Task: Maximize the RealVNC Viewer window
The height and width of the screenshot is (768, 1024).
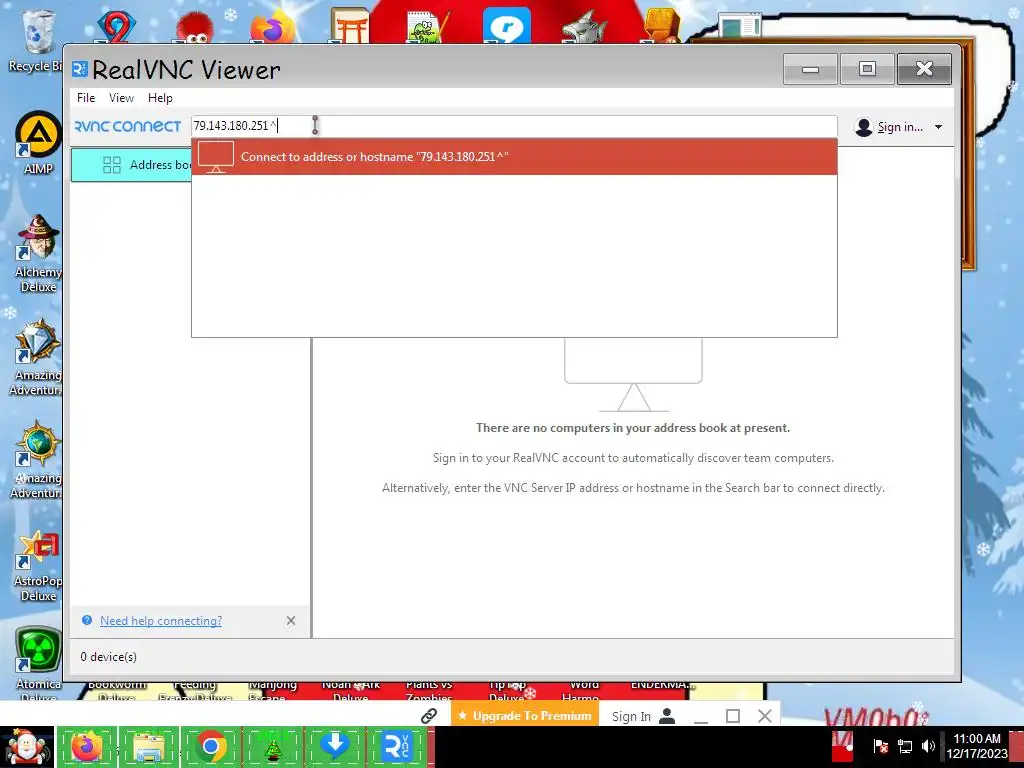Action: pos(867,69)
